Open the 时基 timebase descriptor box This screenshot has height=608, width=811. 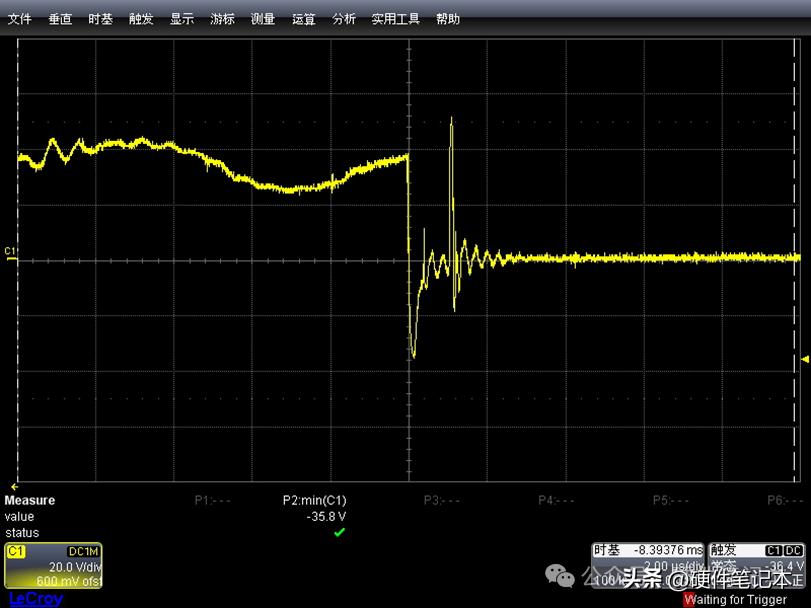[648, 566]
